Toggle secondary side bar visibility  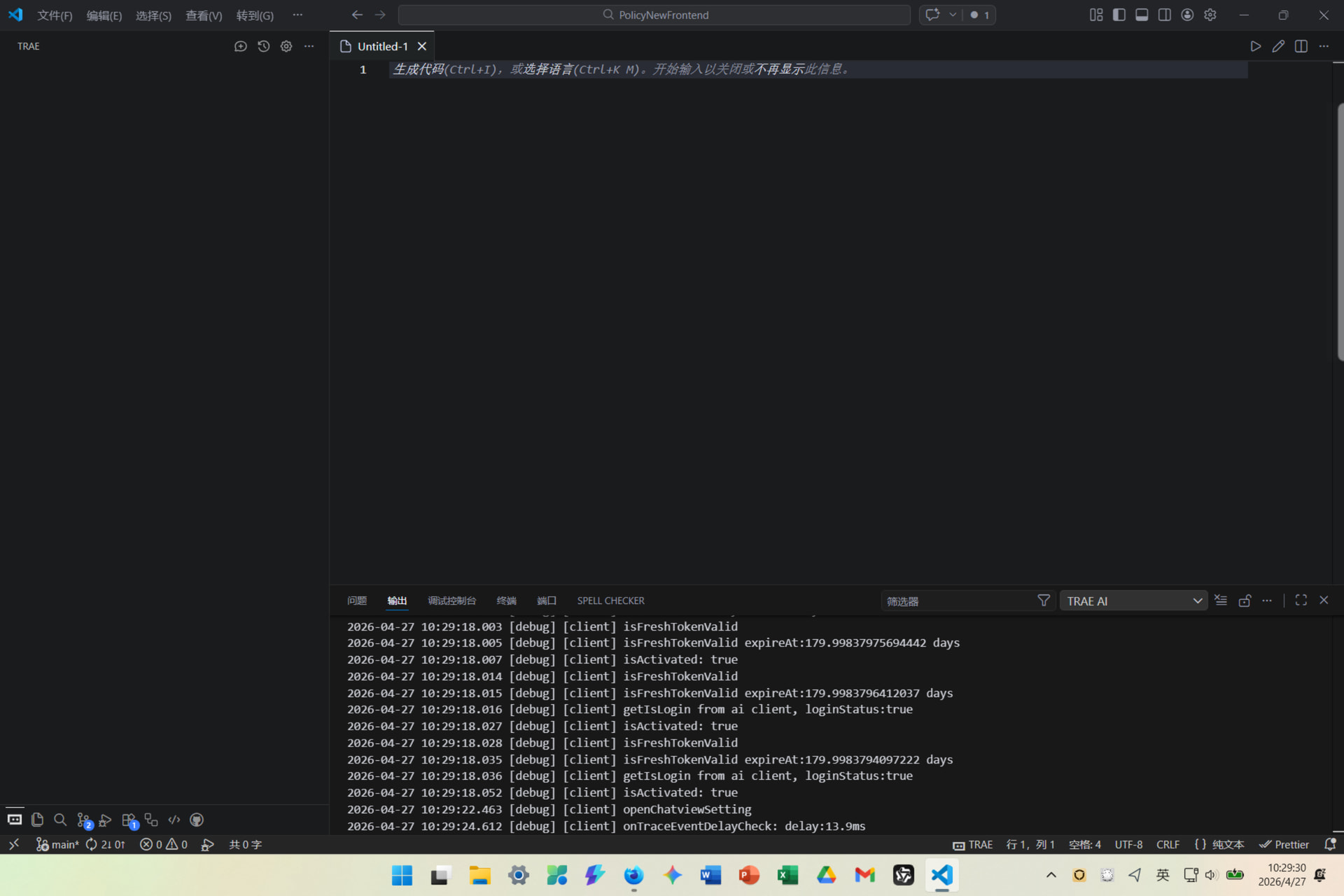coord(1165,15)
